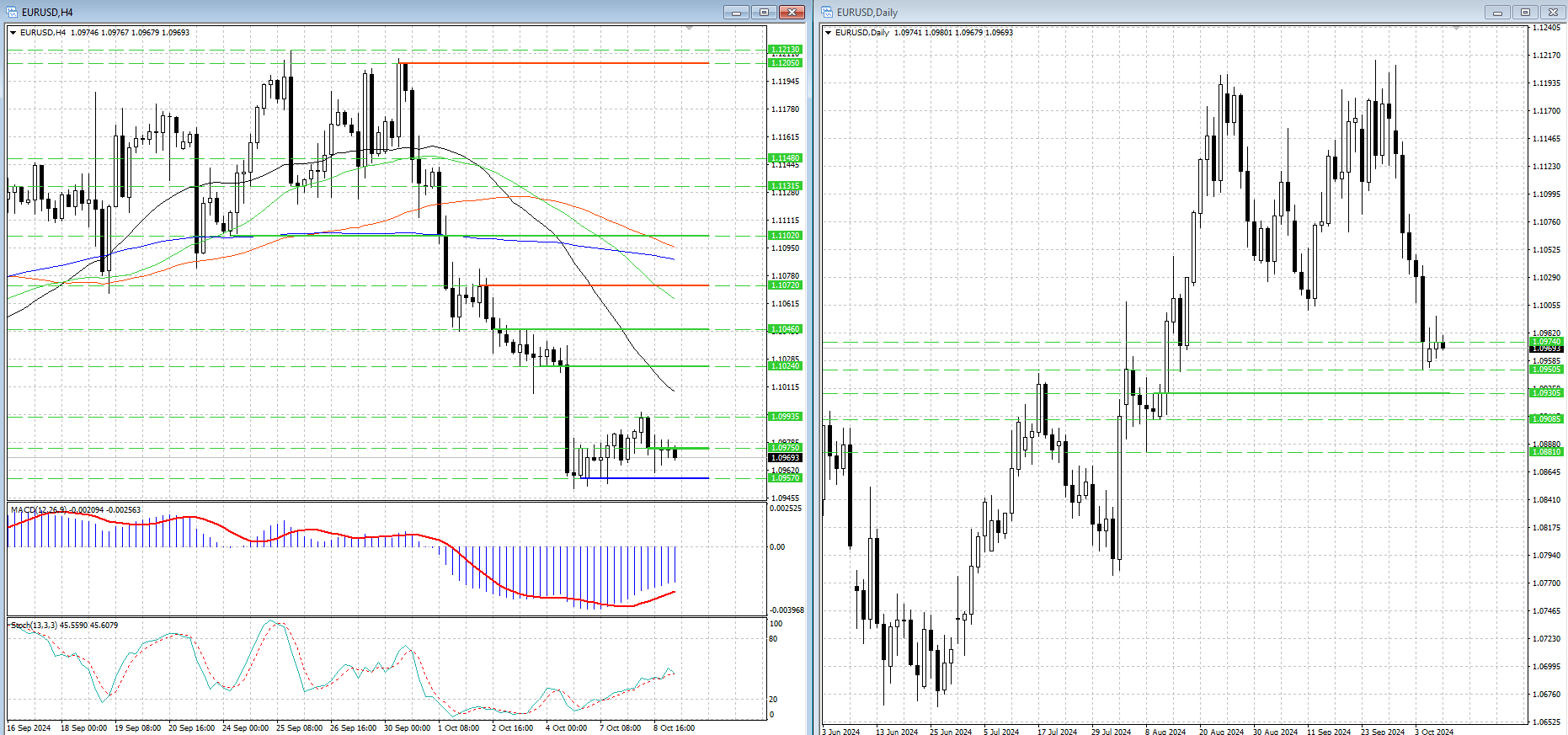Select the 1.09740 price level label on the Daily chart
Viewport: 1568px width, 735px height.
(x=1546, y=342)
